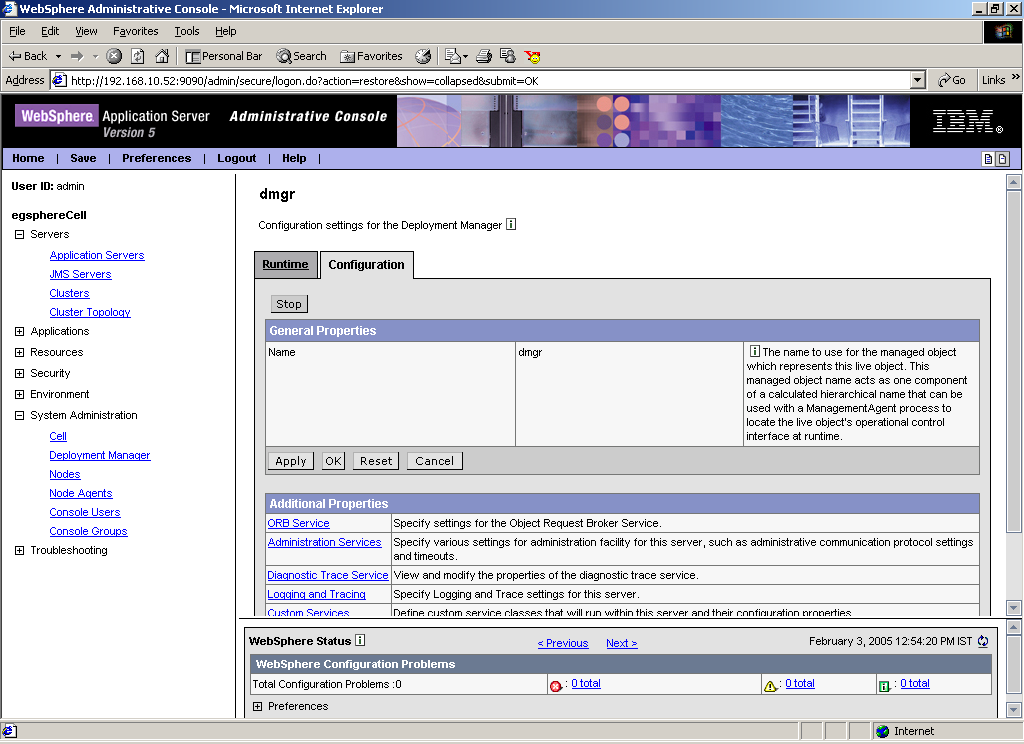Expand the Links toolbar chevron
Image resolution: width=1024 pixels, height=744 pixels.
point(1016,77)
